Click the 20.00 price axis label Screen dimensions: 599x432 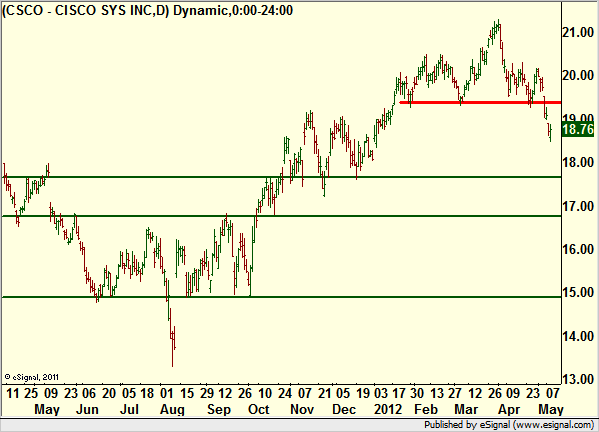[578, 75]
